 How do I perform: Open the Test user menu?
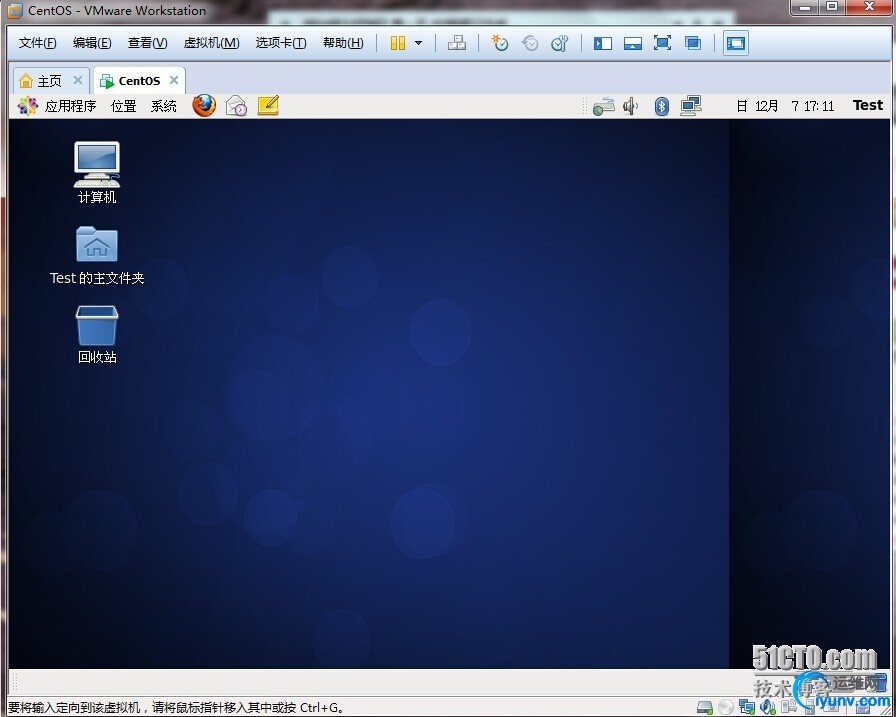click(x=868, y=105)
